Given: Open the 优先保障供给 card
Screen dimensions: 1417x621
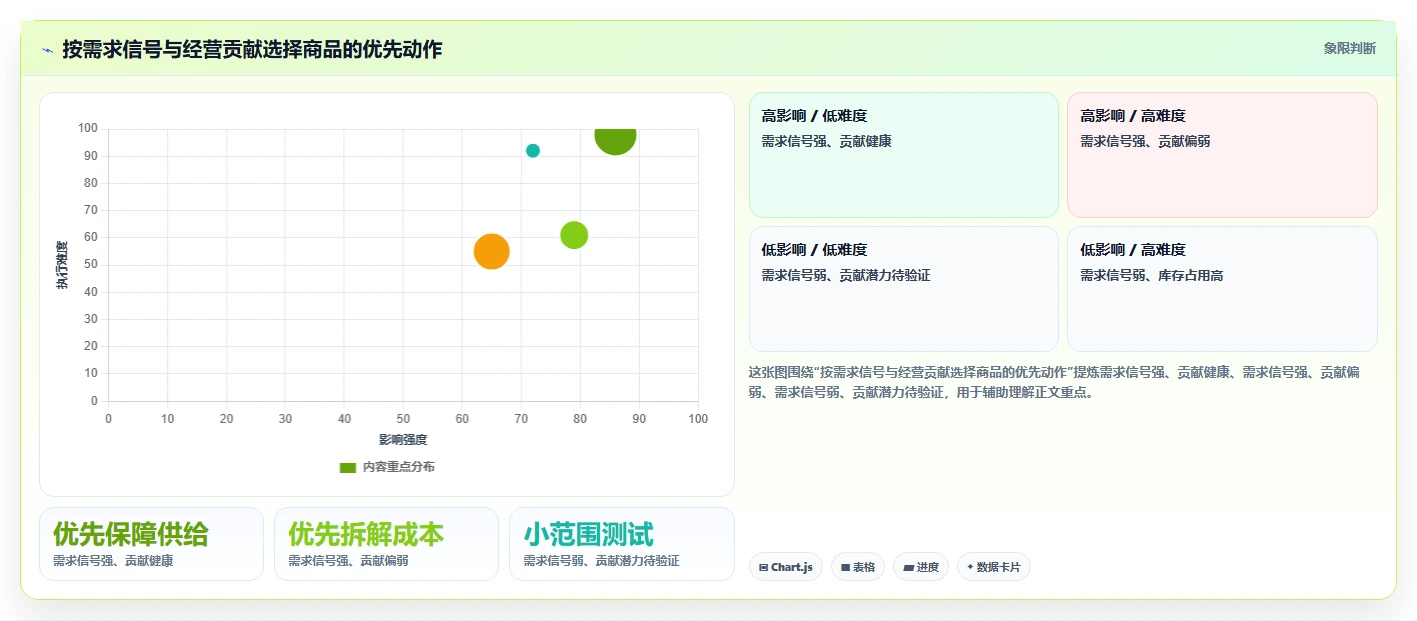Looking at the screenshot, I should (151, 544).
